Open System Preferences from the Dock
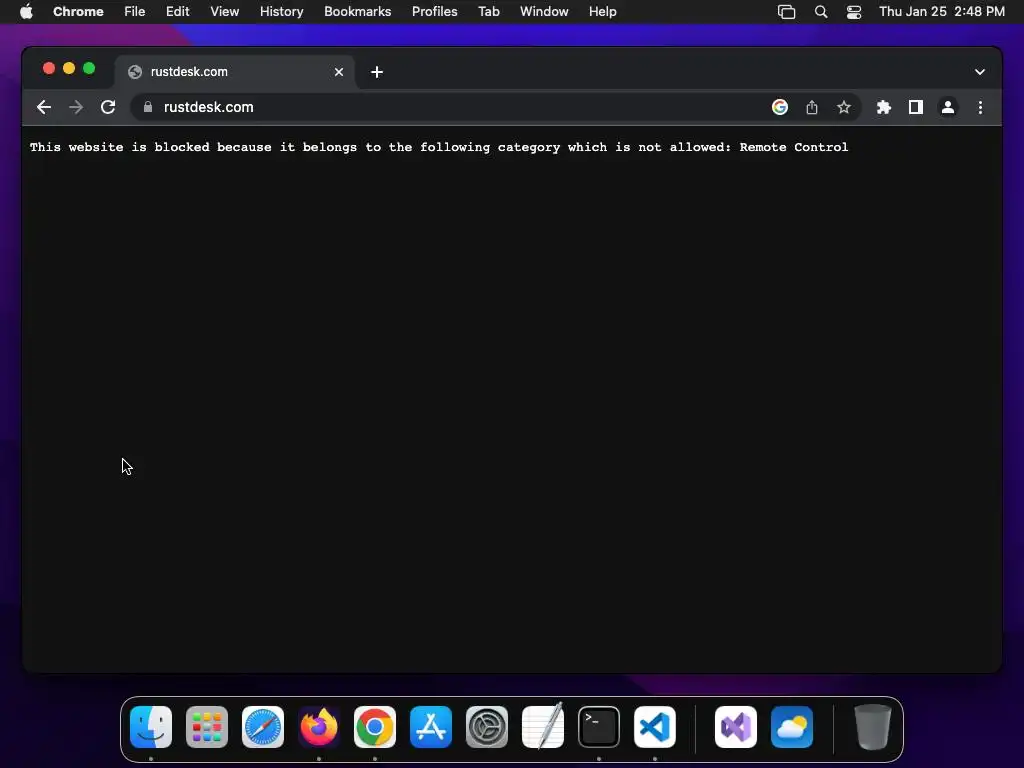Screen dimensions: 1024x768 (x=487, y=727)
